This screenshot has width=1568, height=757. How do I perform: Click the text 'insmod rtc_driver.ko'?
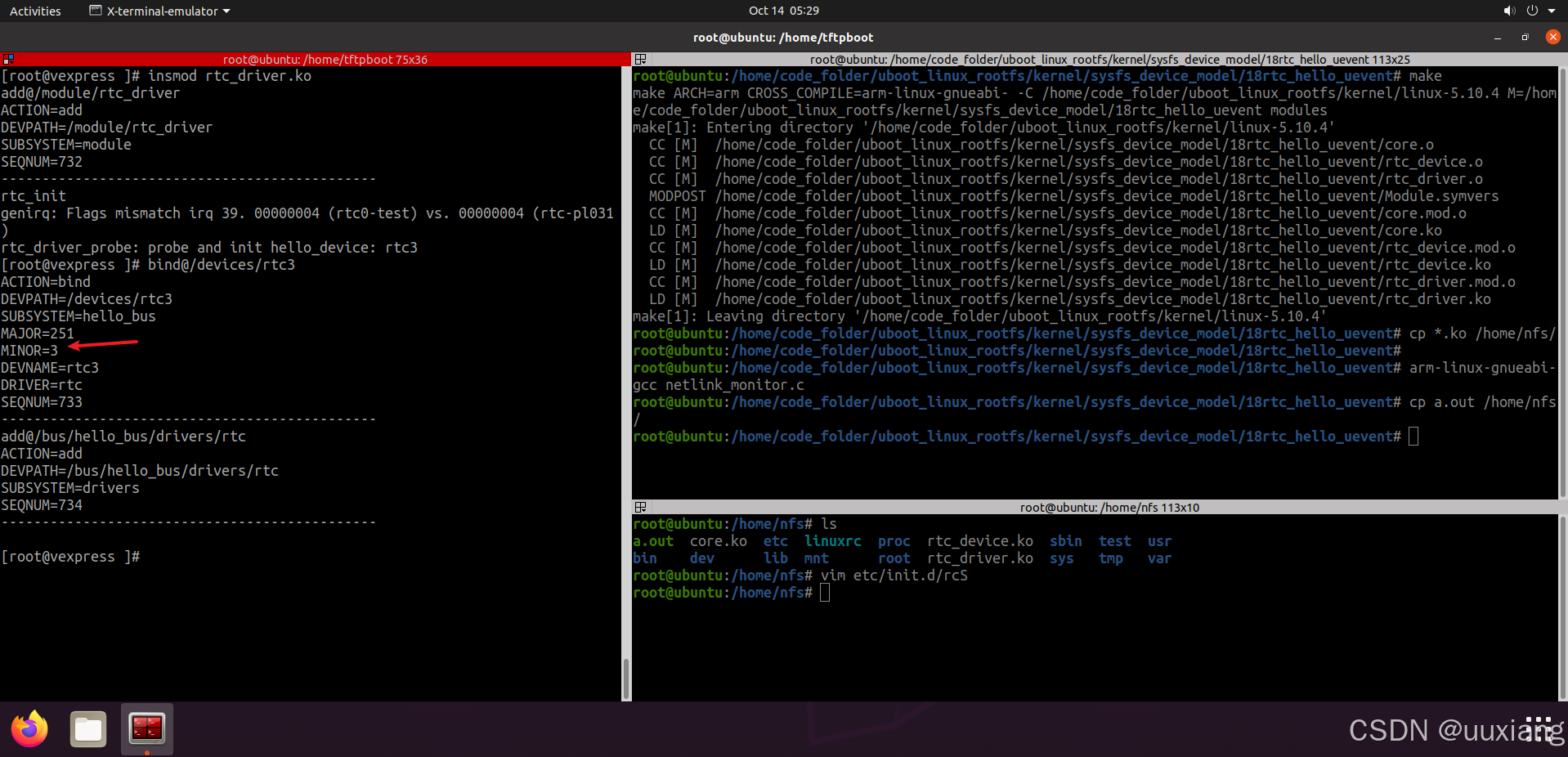(x=230, y=76)
